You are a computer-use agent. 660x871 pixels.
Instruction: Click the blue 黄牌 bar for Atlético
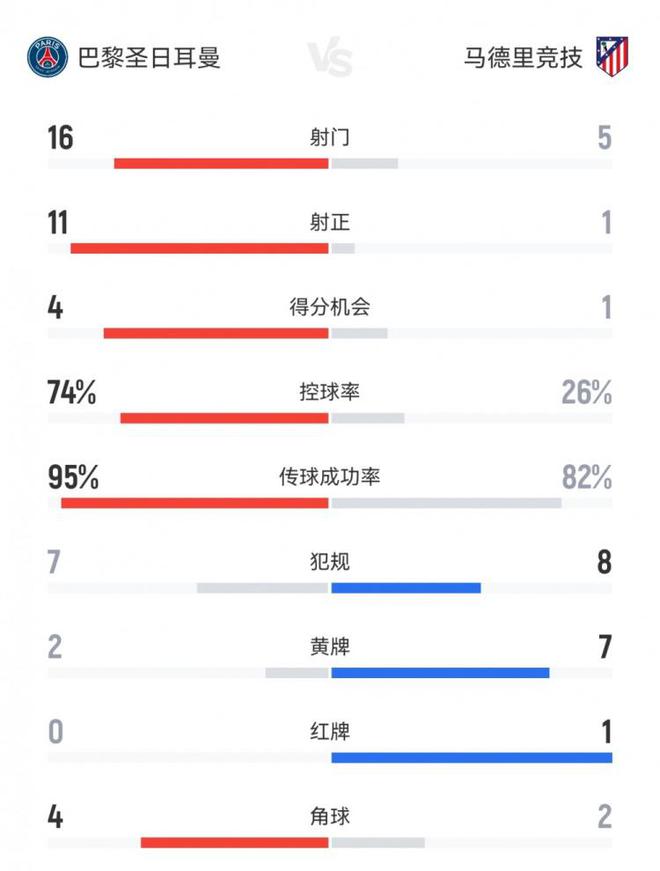pos(440,673)
